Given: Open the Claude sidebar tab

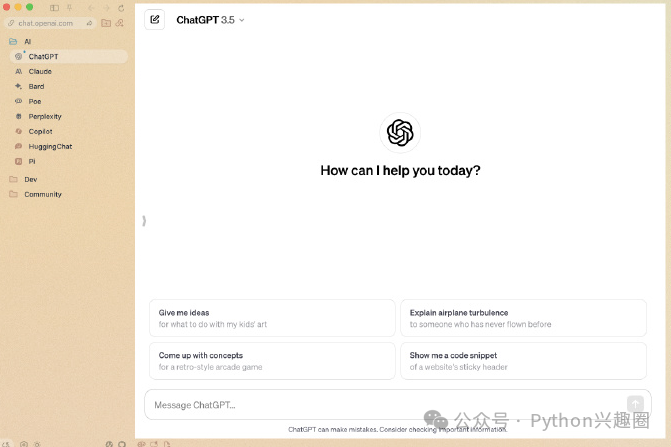Looking at the screenshot, I should pos(68,71).
